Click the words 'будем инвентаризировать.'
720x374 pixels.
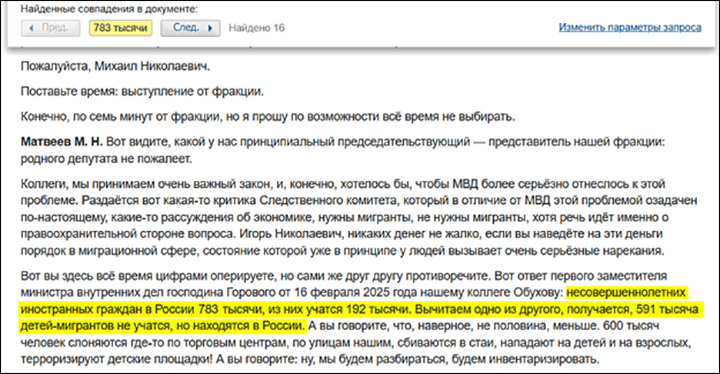(x=525, y=359)
